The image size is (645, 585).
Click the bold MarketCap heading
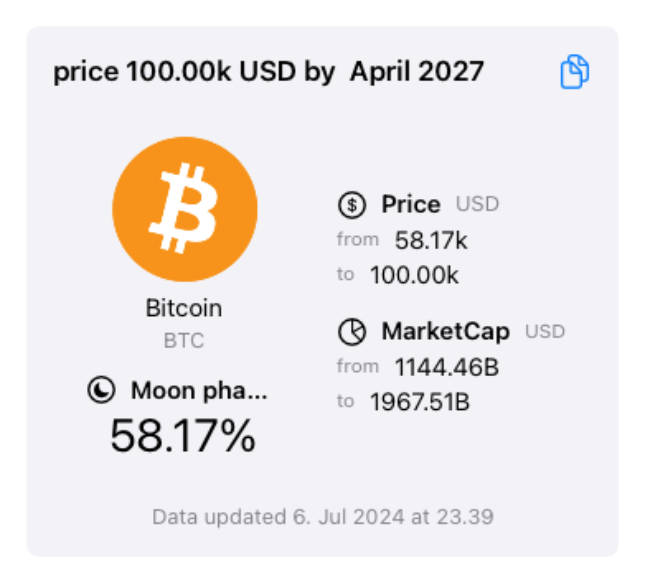445,332
